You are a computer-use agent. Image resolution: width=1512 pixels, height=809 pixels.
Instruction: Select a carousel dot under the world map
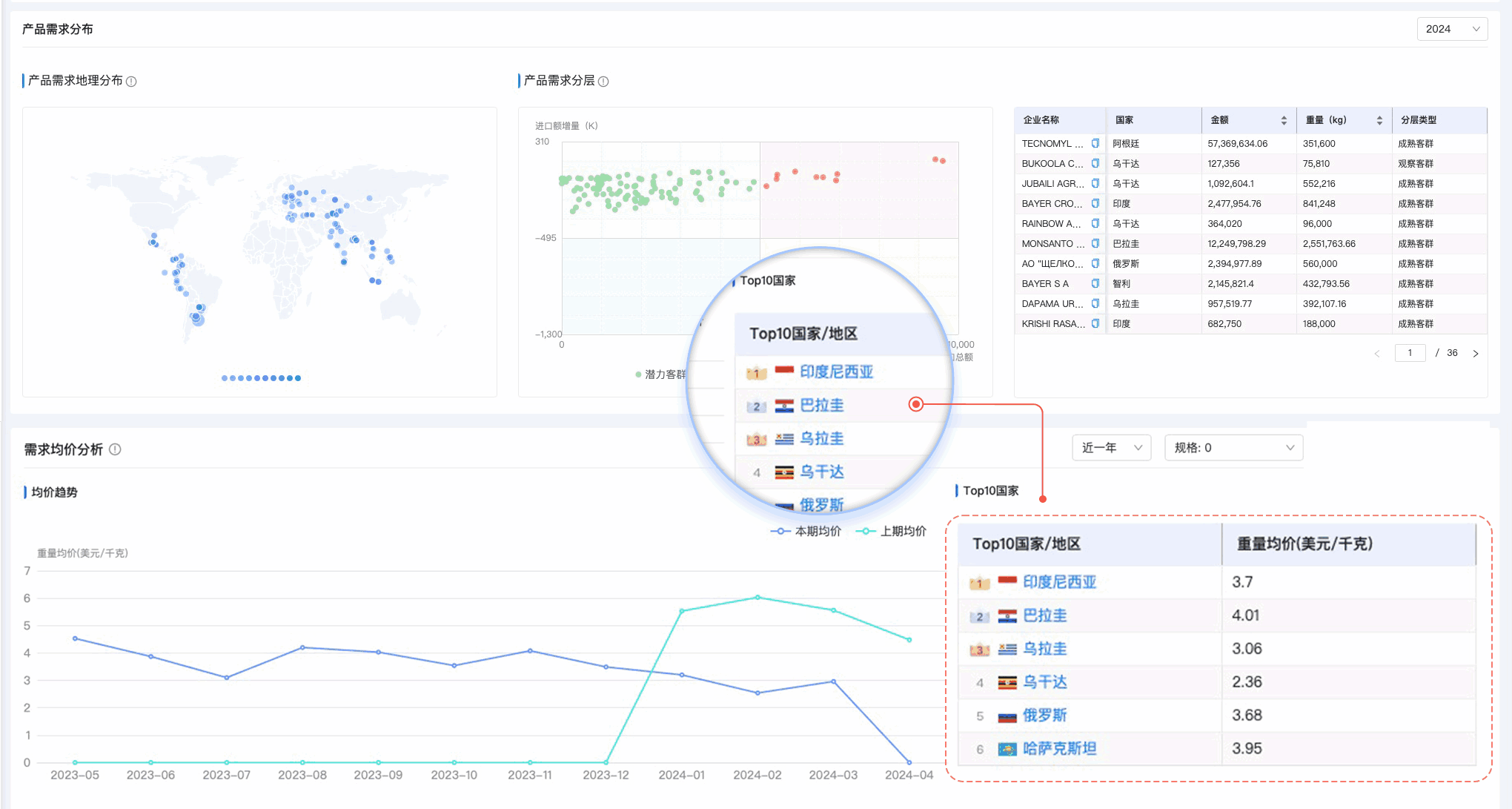click(225, 378)
